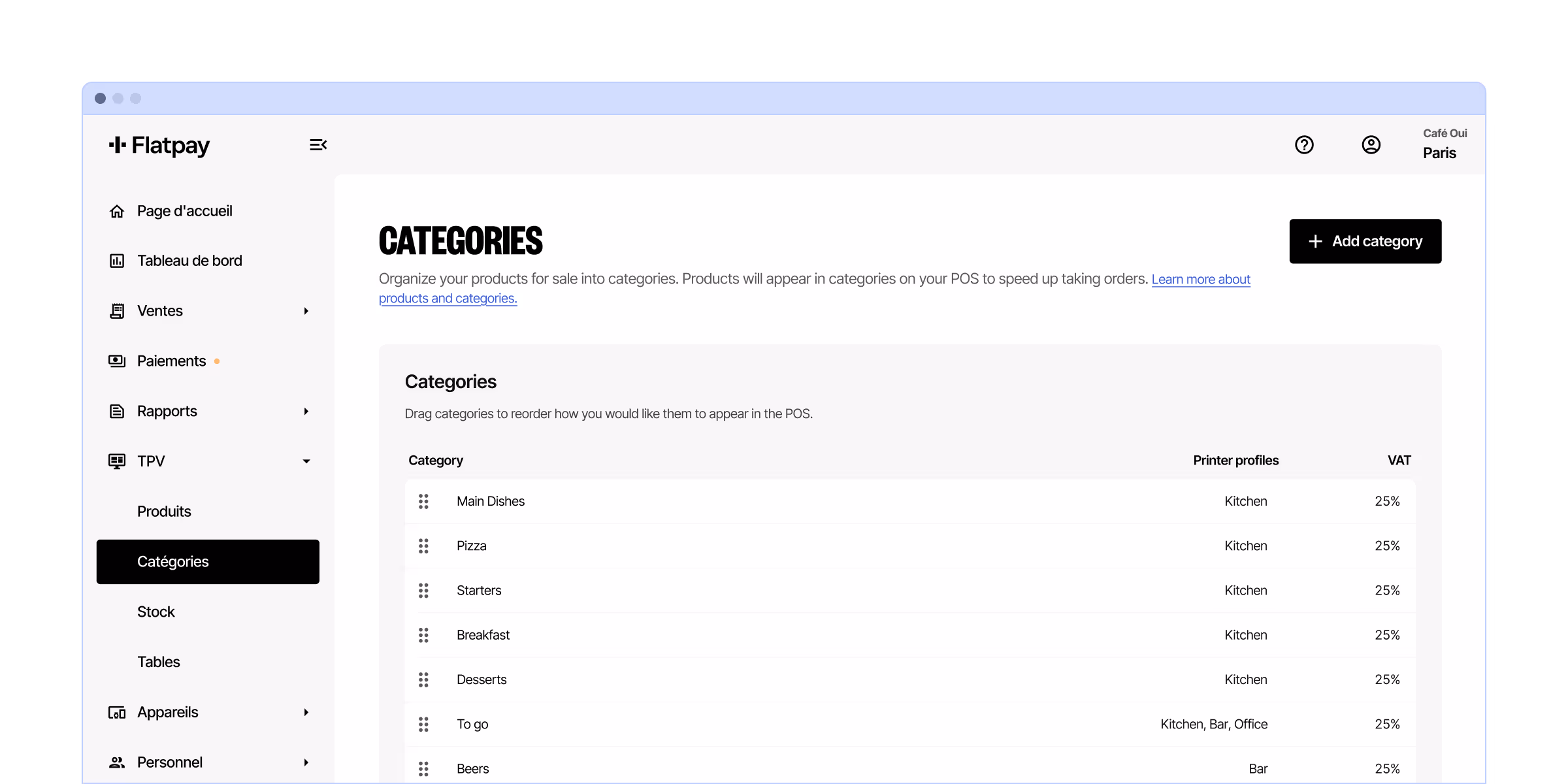Select the Desserts category row
Screen dimensions: 1568x784
coord(482,679)
